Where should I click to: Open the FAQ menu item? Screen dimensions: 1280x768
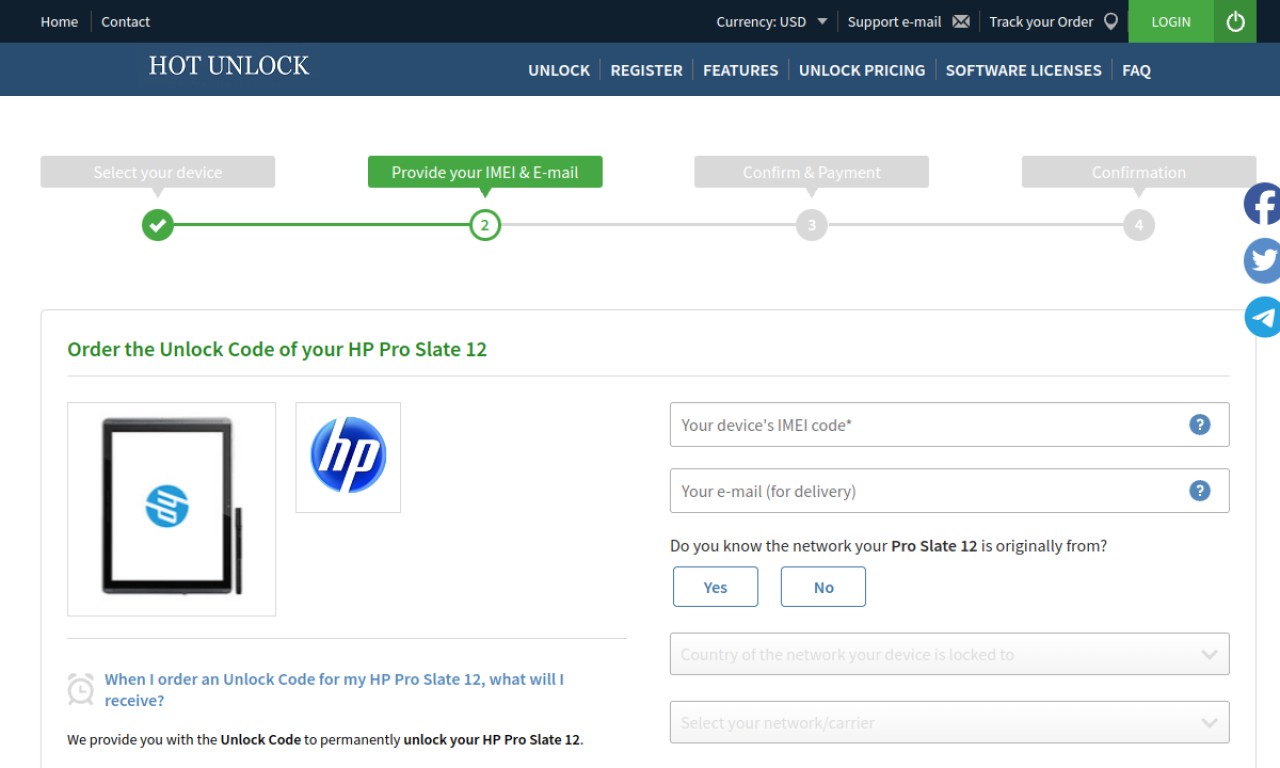point(1136,70)
